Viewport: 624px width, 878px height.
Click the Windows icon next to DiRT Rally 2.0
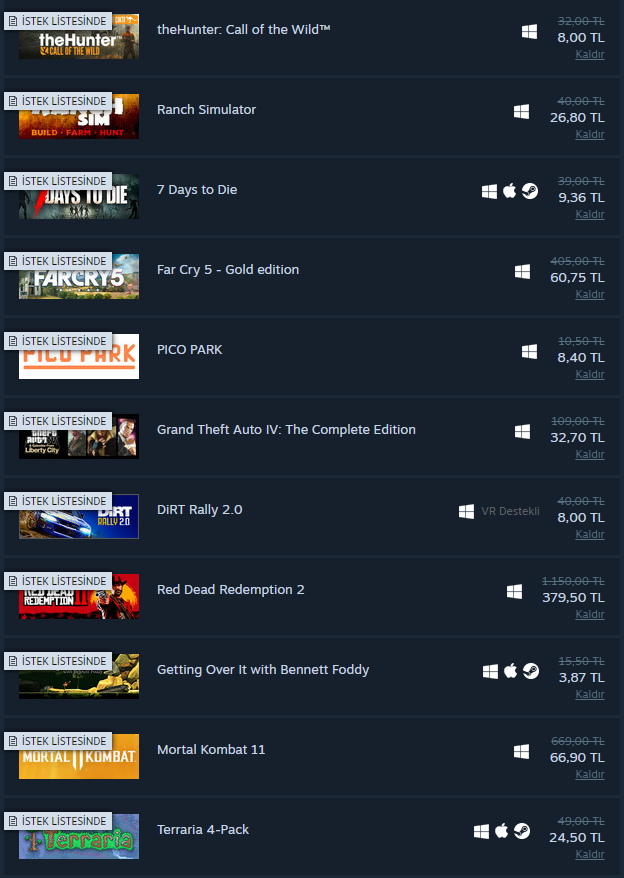pos(467,511)
